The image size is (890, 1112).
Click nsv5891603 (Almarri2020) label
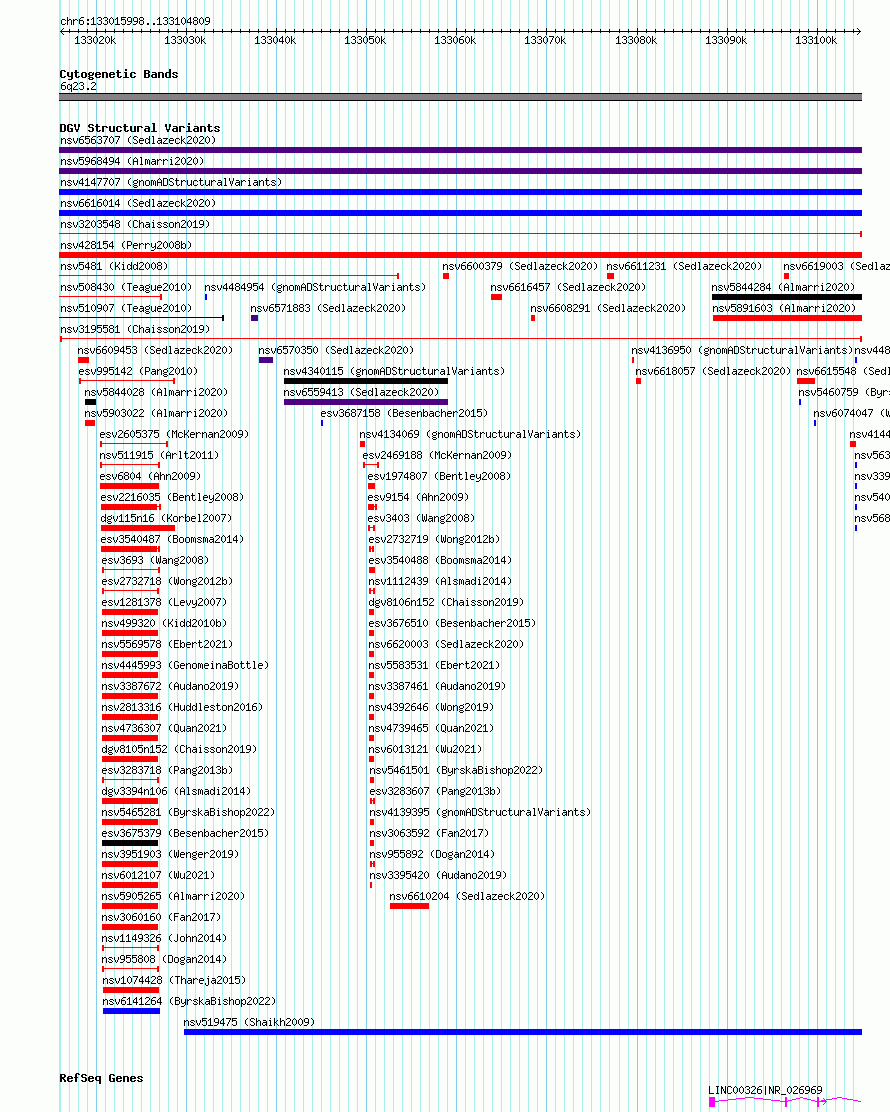(x=784, y=308)
